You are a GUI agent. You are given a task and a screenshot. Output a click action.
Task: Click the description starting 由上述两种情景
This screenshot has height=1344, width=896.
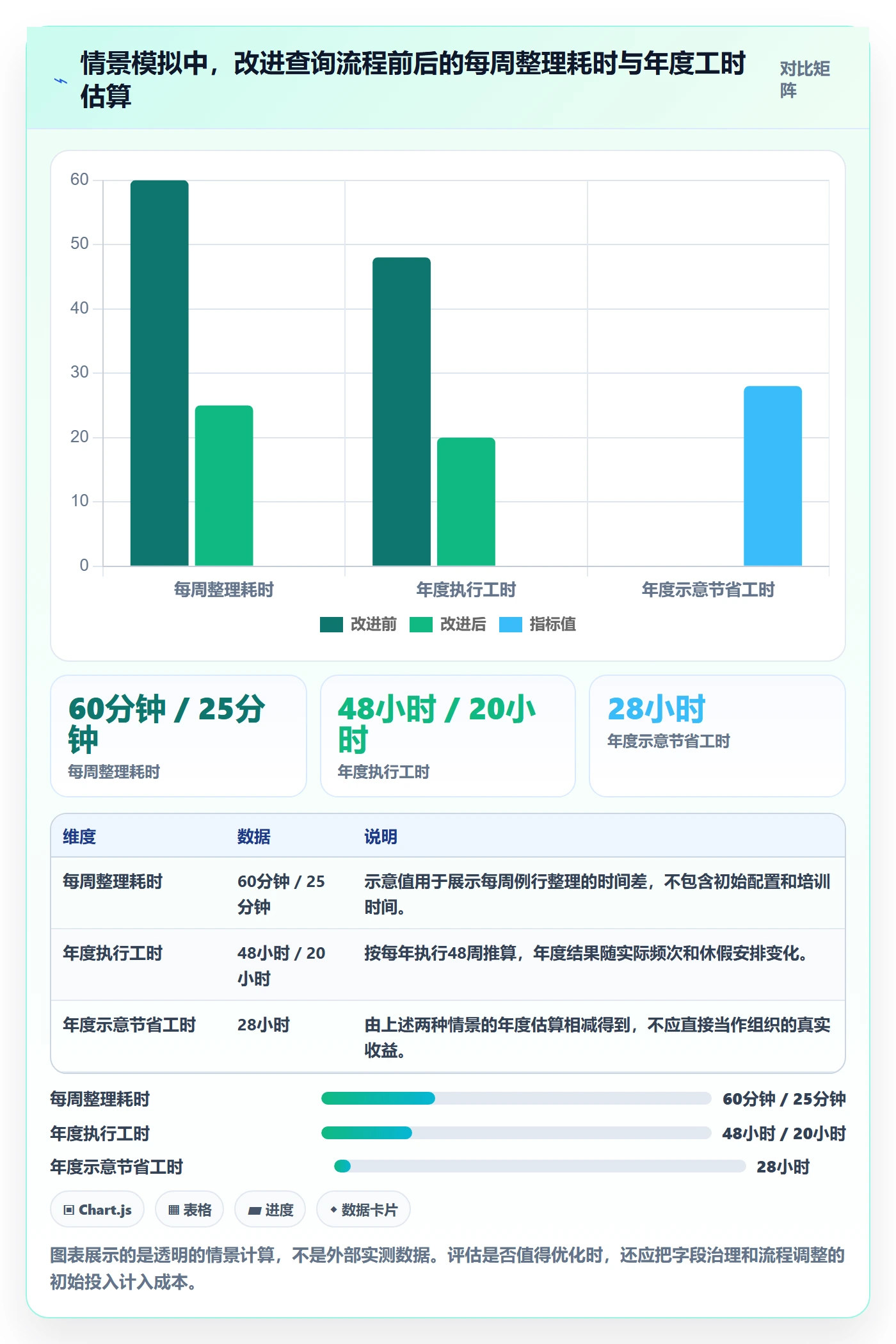point(597,1037)
